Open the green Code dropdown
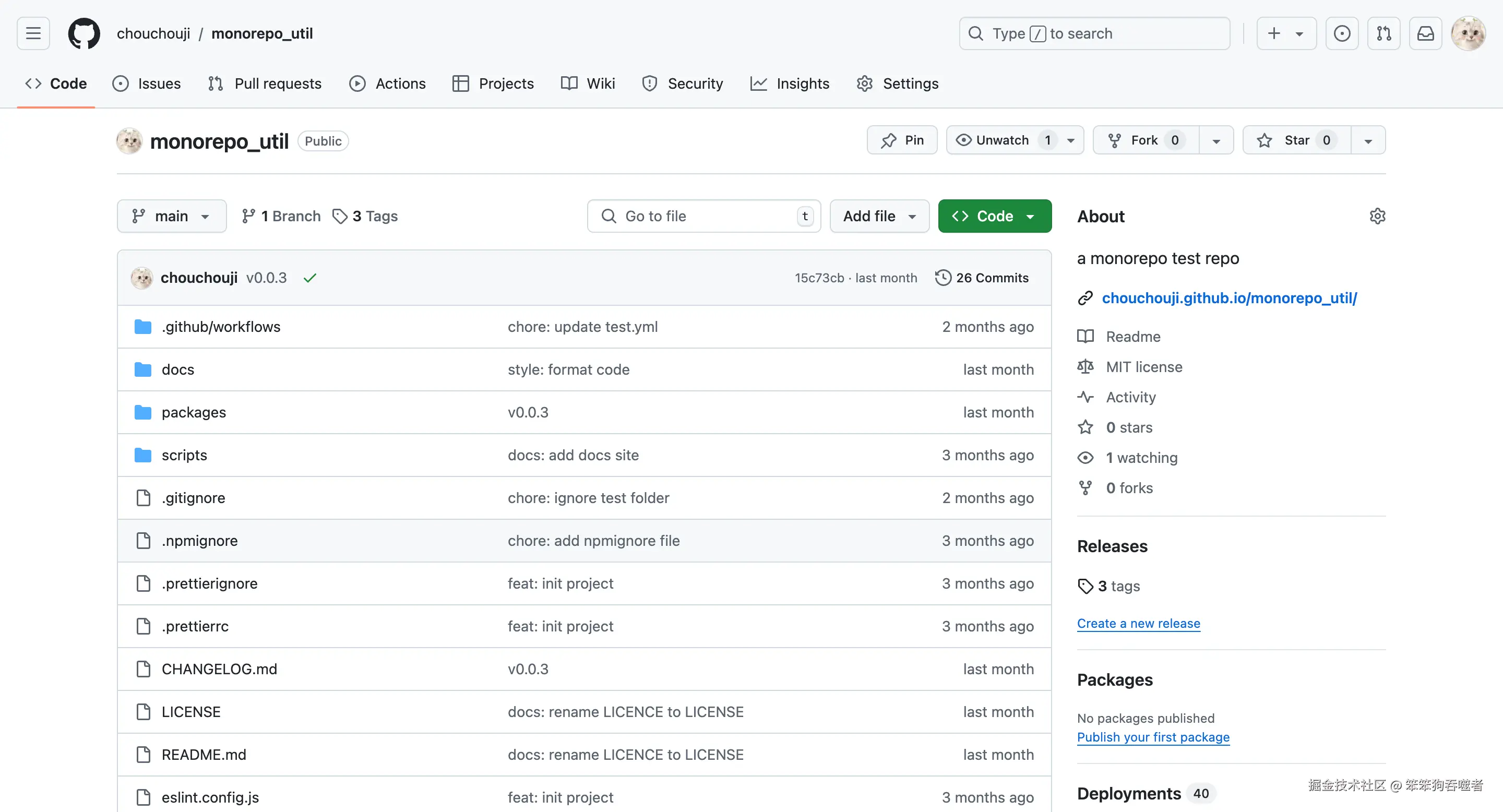 click(994, 217)
